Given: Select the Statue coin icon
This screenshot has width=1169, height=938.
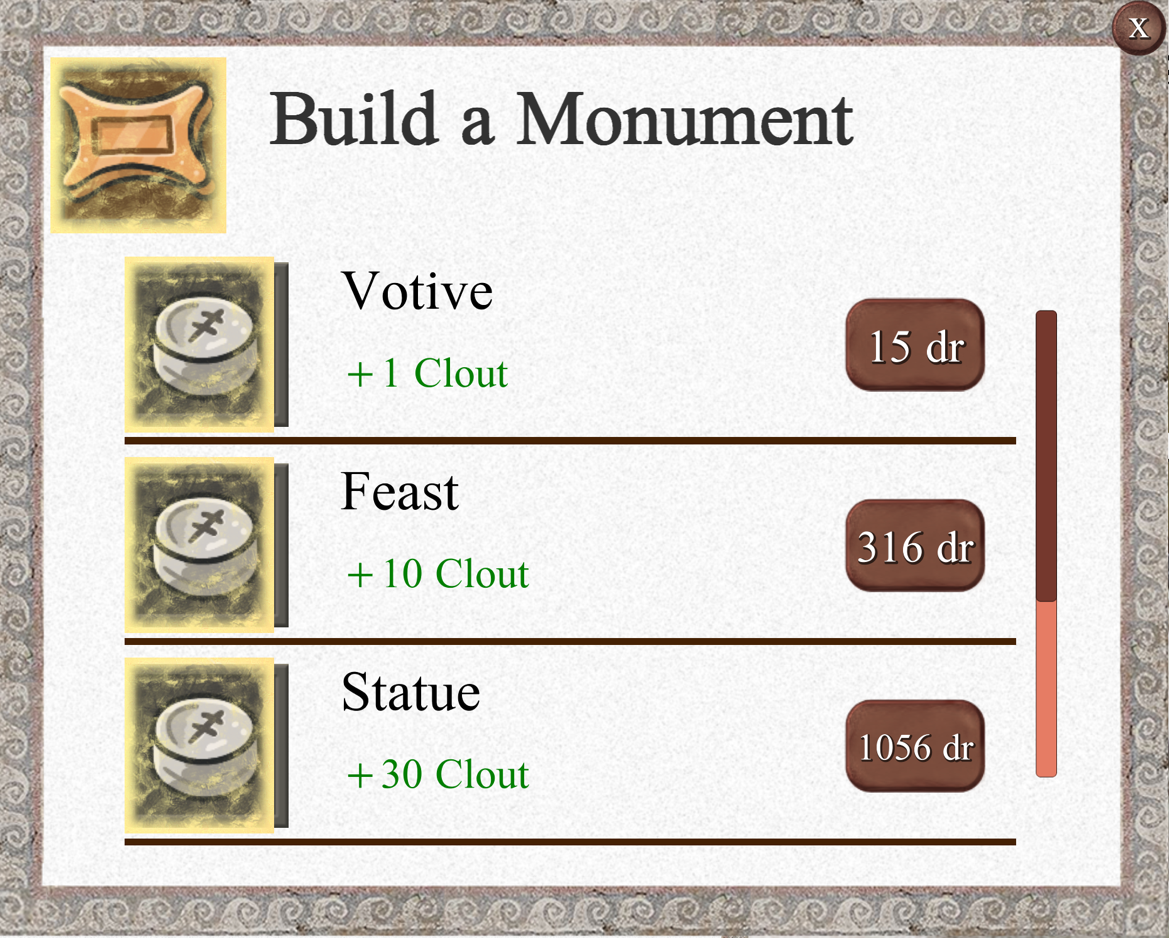Looking at the screenshot, I should pos(199,745).
